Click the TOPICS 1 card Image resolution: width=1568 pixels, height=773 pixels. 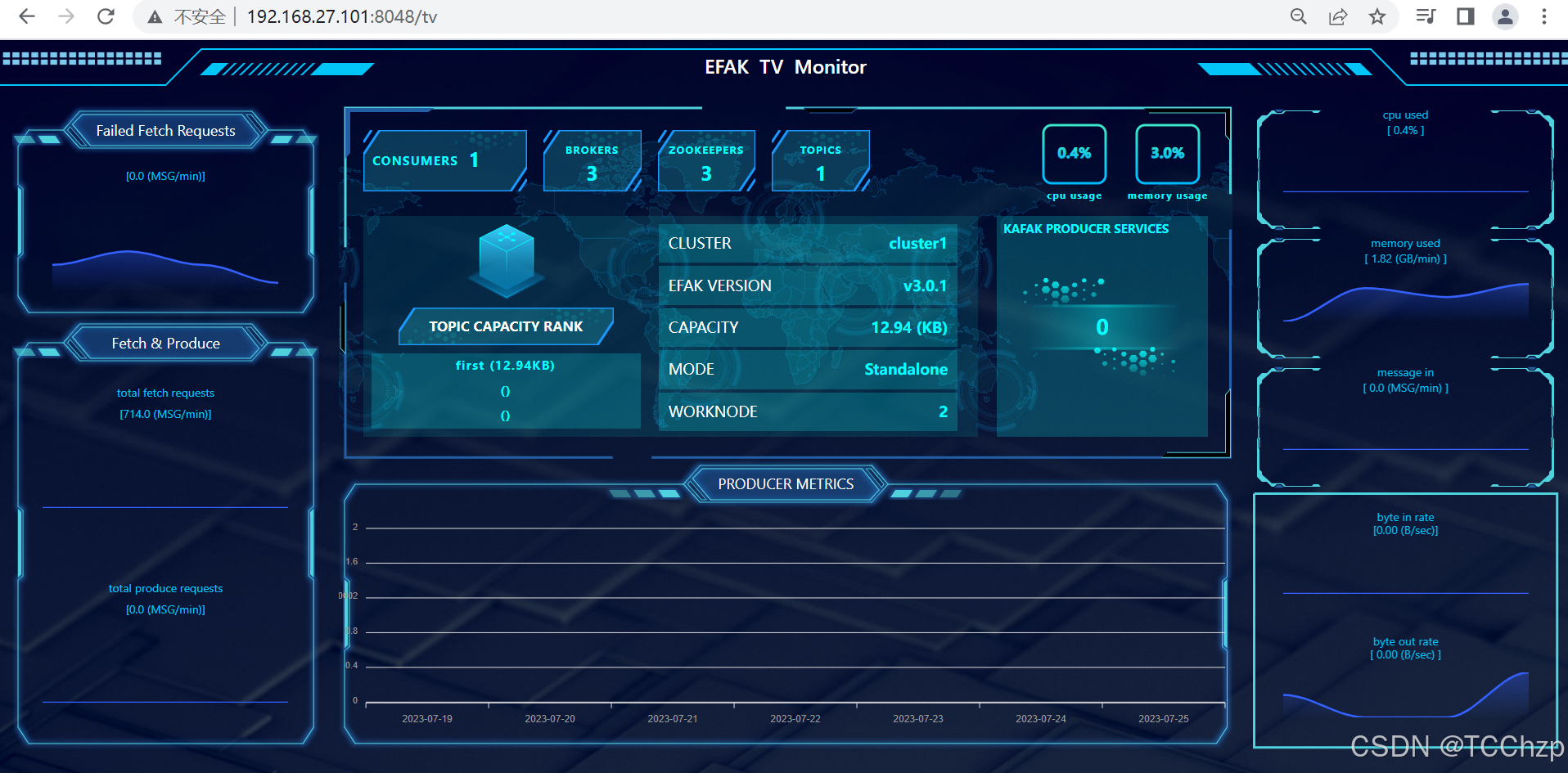pyautogui.click(x=821, y=160)
